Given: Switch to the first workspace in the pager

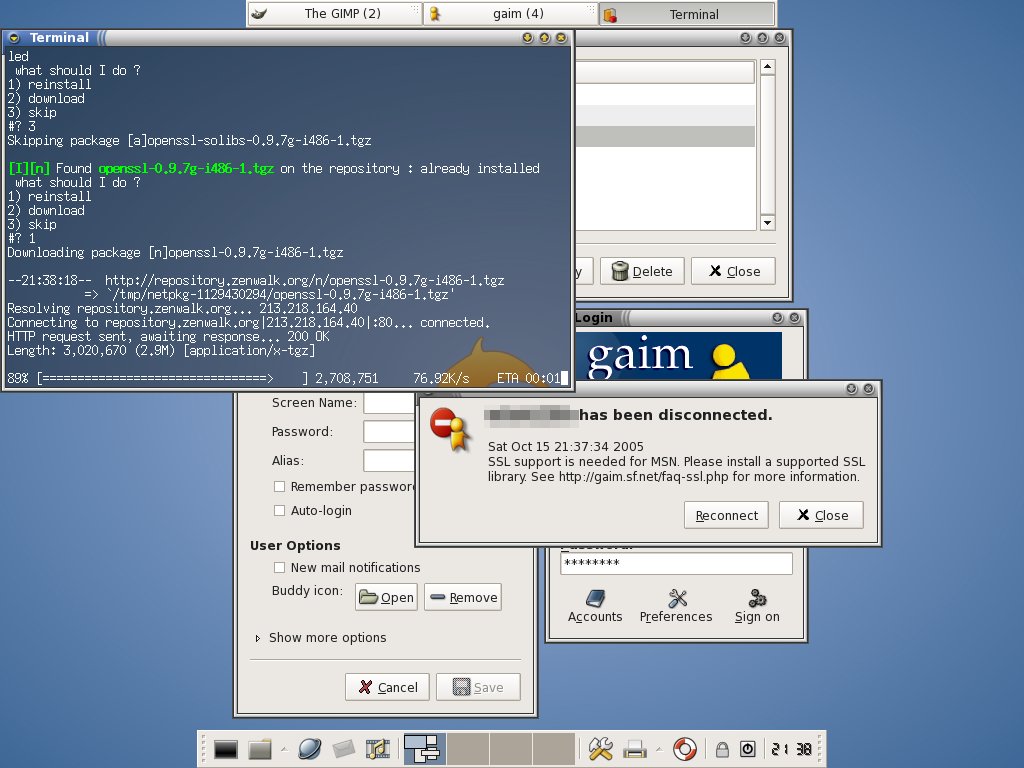Looking at the screenshot, I should [x=424, y=748].
